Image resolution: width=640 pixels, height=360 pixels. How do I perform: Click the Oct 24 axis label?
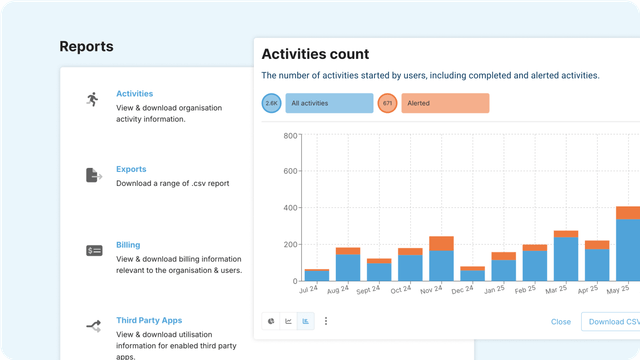(400, 289)
